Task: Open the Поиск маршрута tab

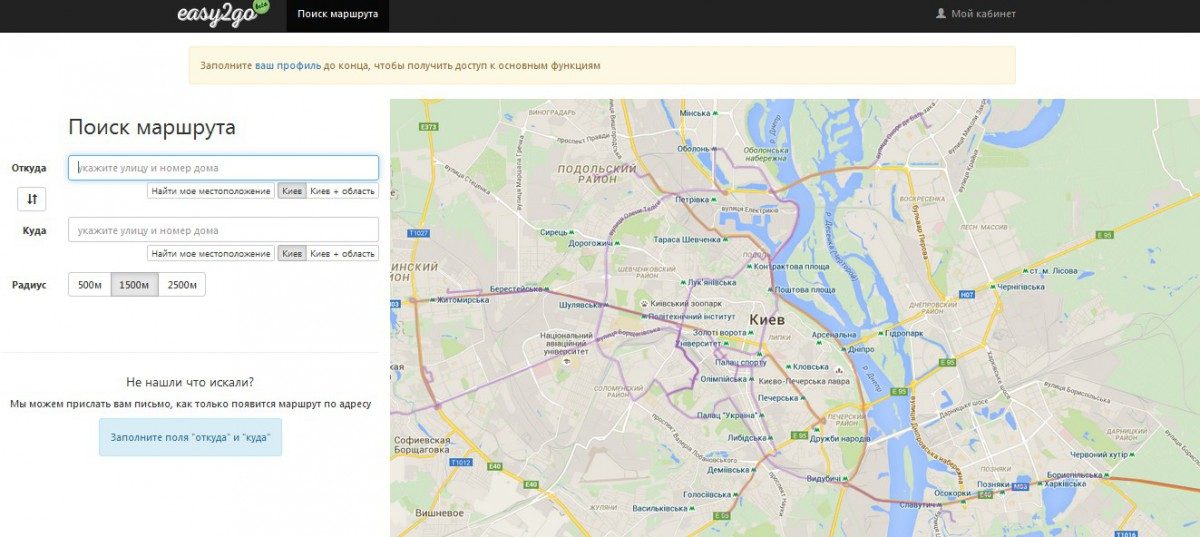Action: click(338, 14)
